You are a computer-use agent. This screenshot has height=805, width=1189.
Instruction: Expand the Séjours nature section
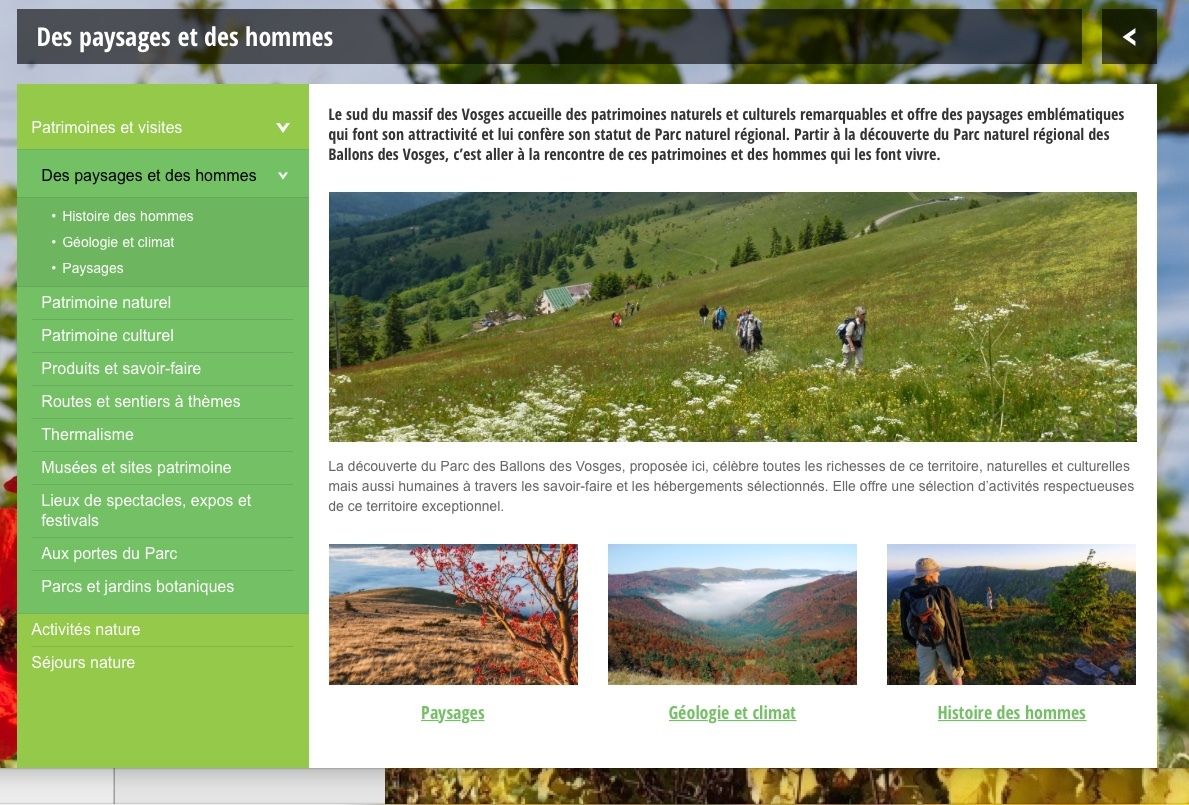click(x=83, y=662)
